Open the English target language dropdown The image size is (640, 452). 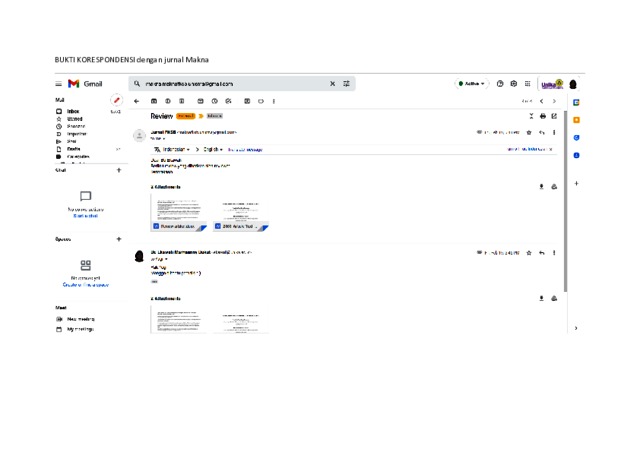[x=213, y=149]
